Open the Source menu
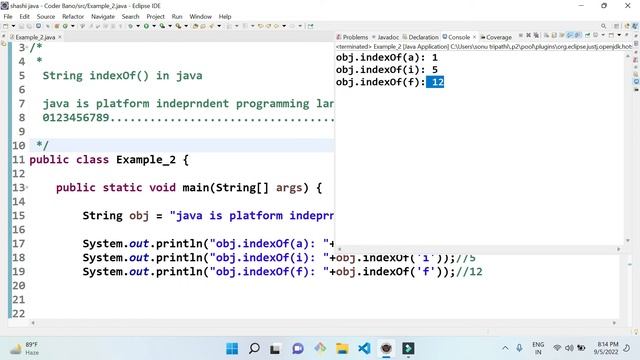The height and width of the screenshot is (360, 640). click(46, 16)
